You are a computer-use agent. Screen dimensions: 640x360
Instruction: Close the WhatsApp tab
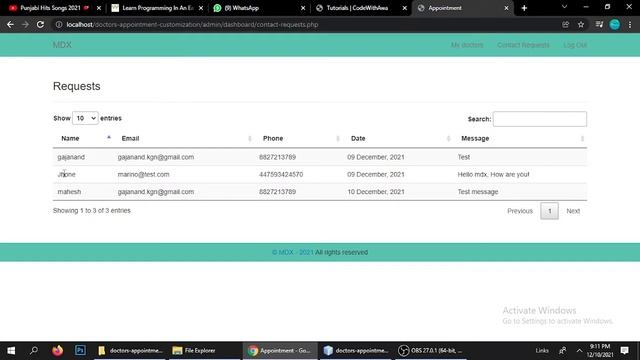click(x=303, y=8)
